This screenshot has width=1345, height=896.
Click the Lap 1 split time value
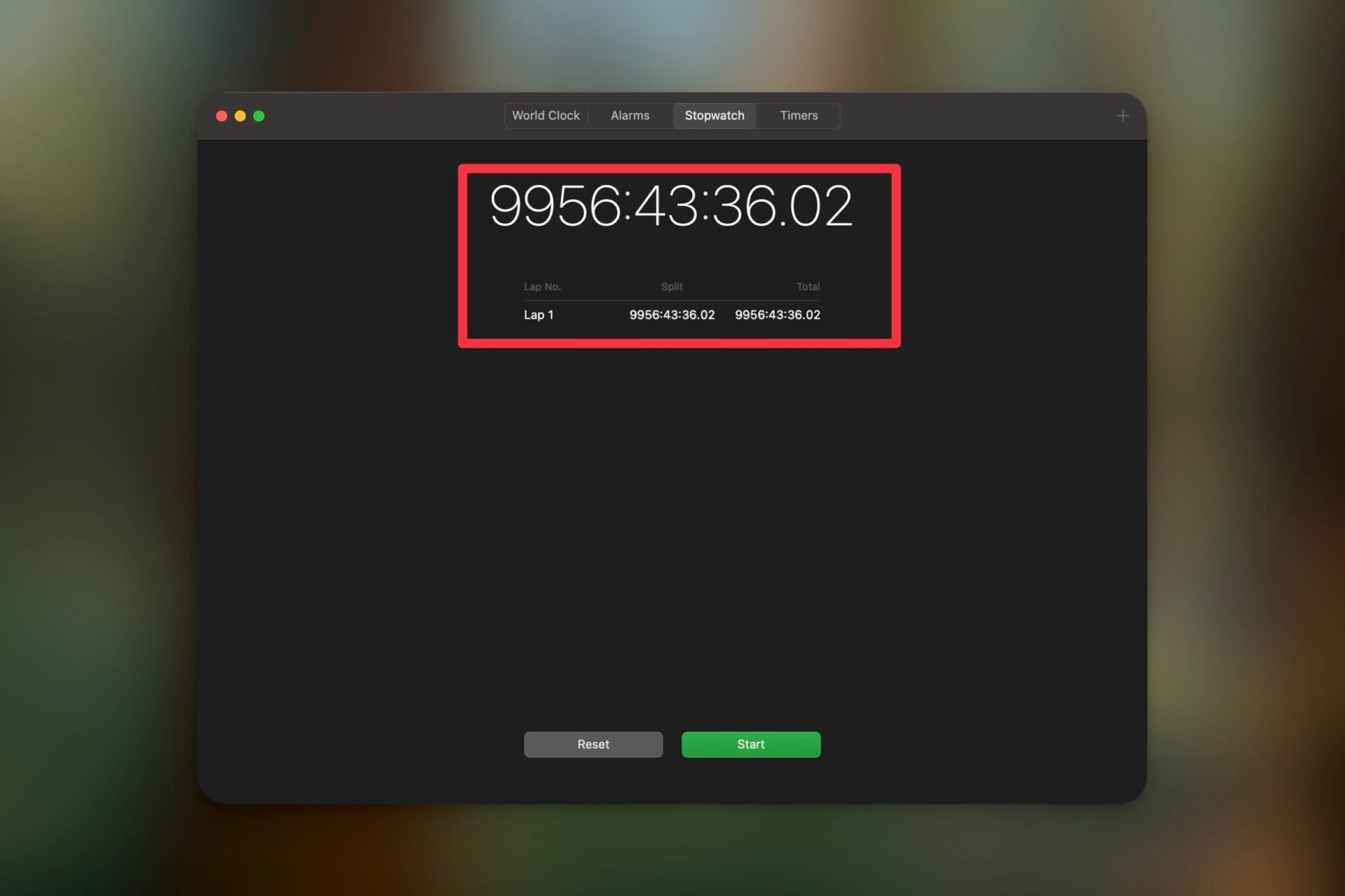(x=671, y=315)
